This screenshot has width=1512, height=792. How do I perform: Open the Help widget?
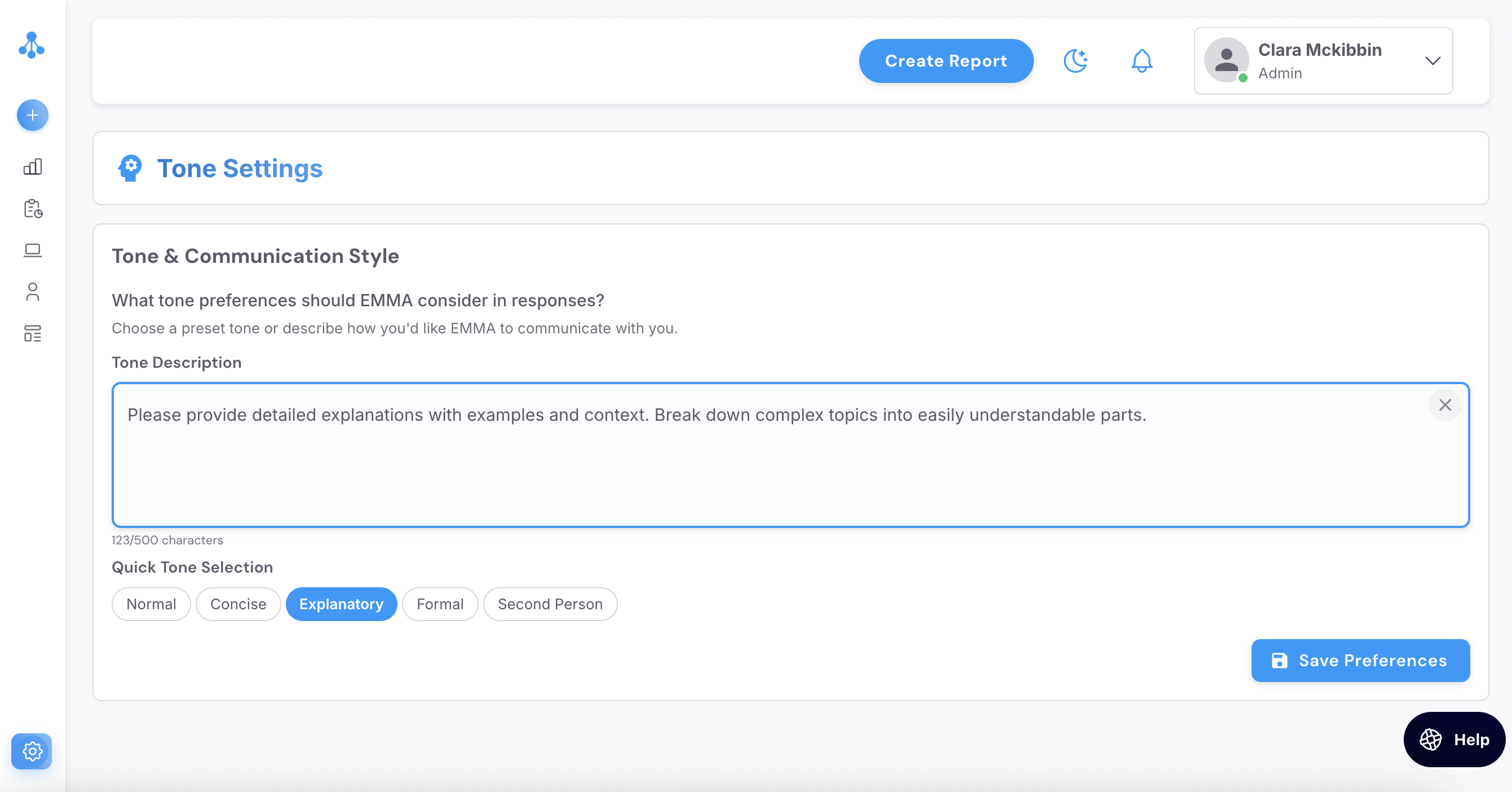pos(1454,740)
